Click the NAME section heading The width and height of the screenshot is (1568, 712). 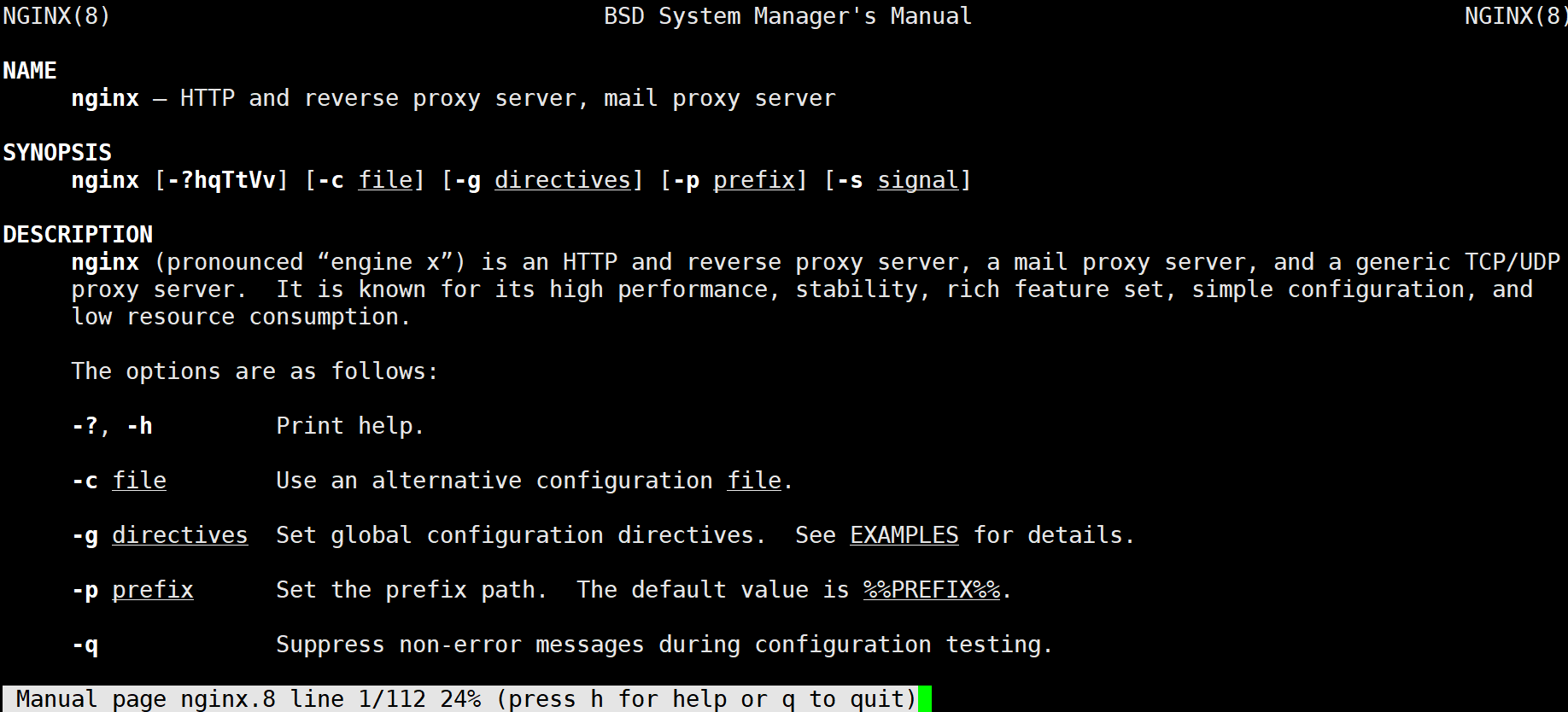30,71
